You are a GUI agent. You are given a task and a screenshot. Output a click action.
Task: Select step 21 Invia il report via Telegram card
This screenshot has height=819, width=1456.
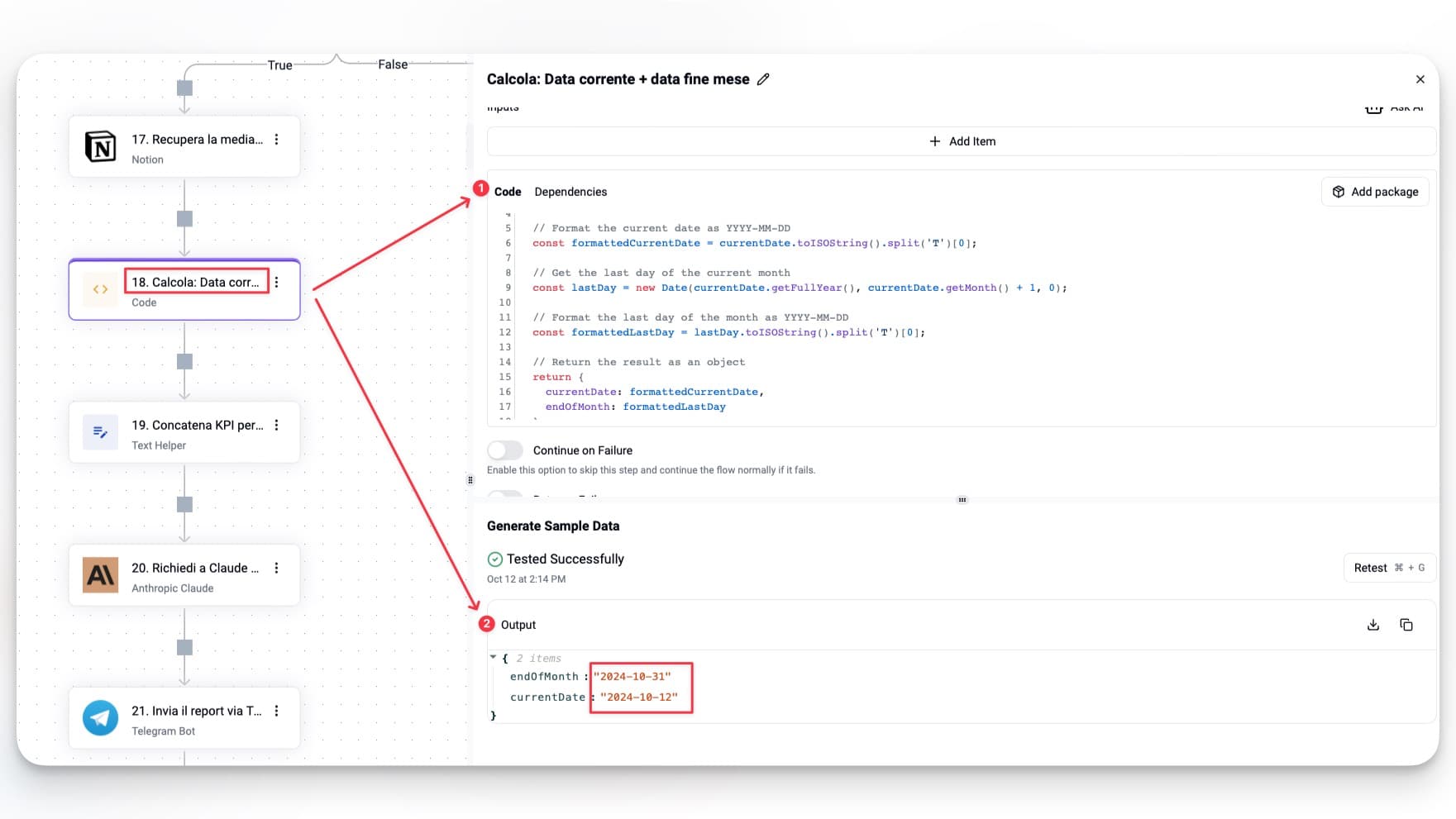click(x=184, y=718)
